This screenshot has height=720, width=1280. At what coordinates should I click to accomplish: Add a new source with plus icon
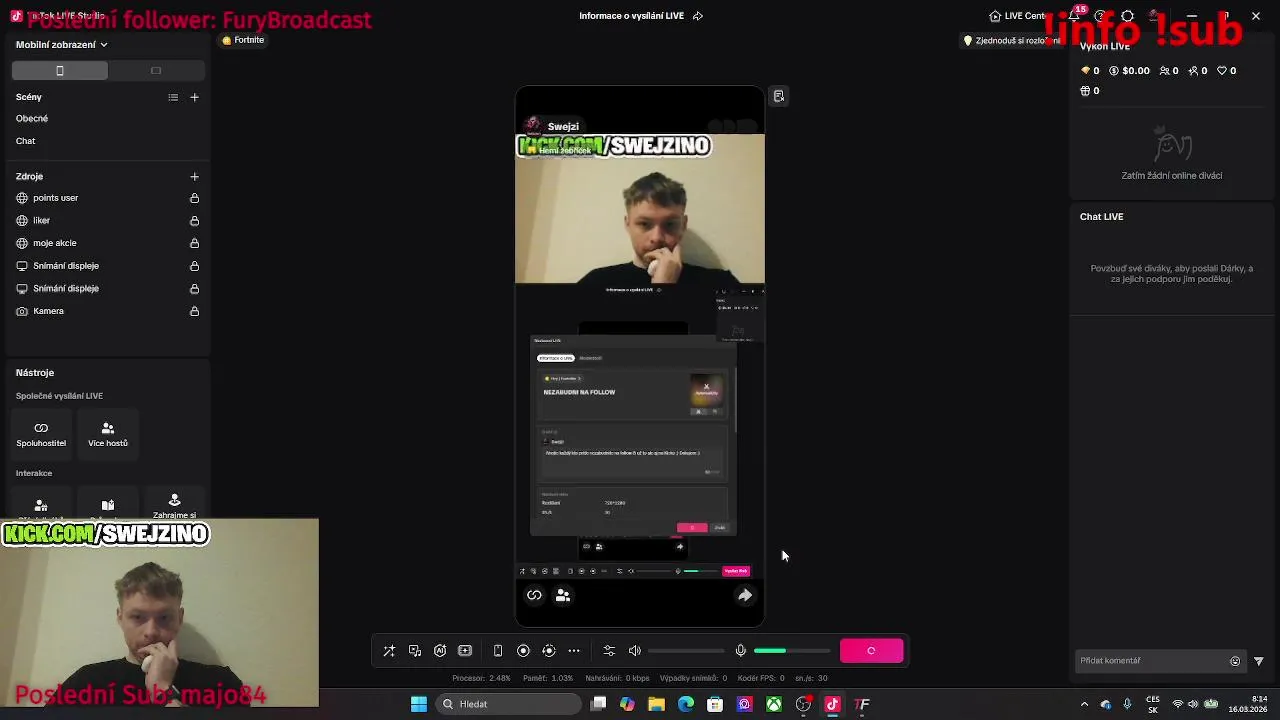tap(194, 177)
